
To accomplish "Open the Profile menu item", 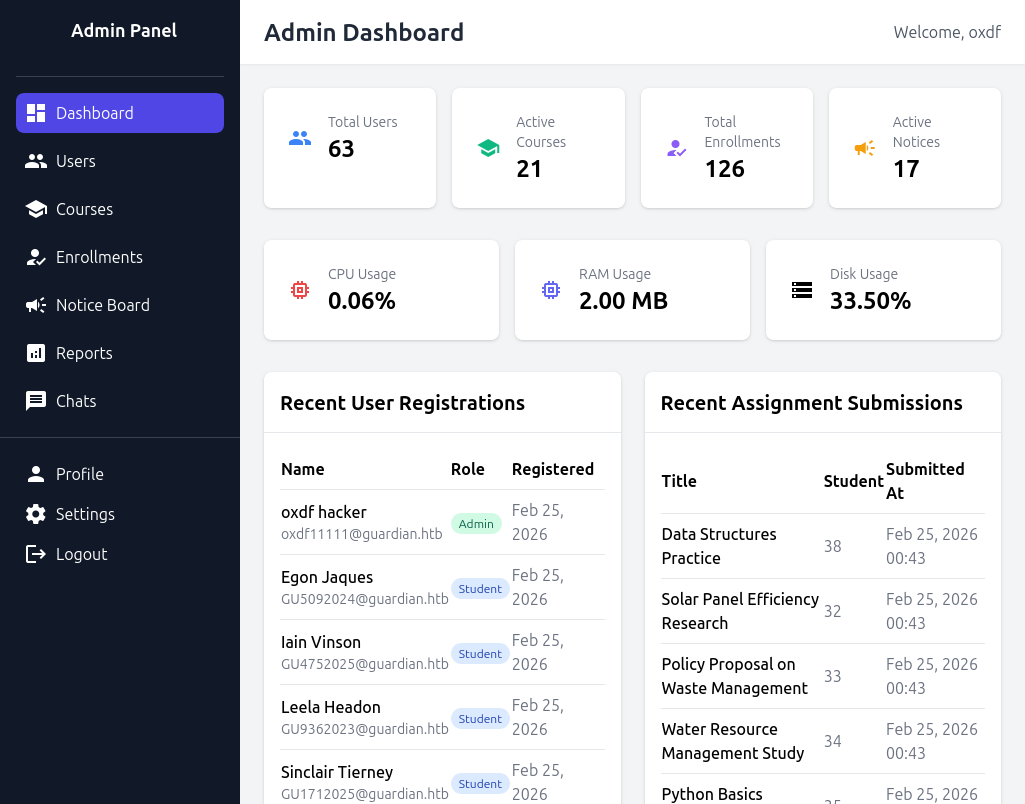I will [80, 474].
